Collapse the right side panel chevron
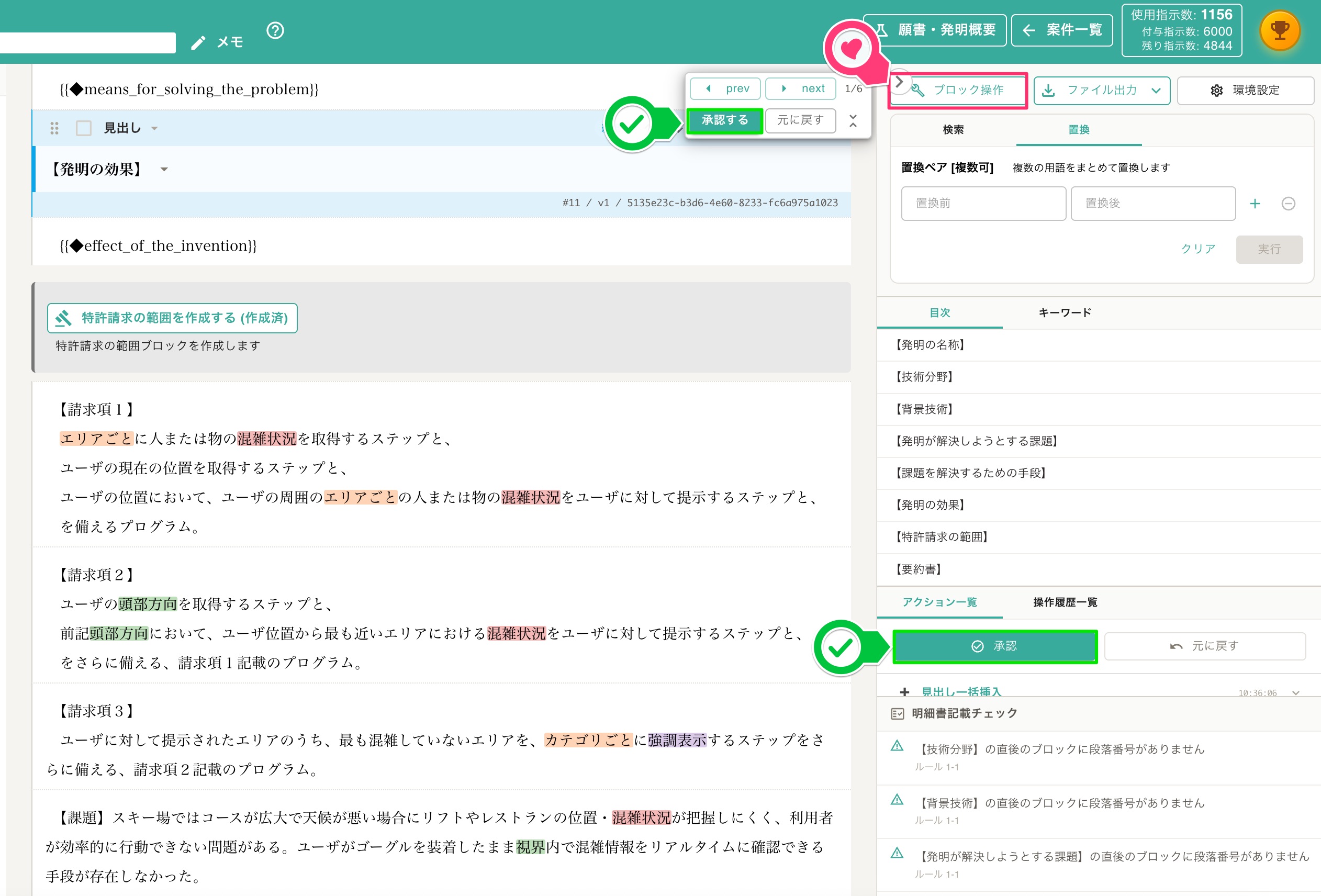This screenshot has width=1321, height=896. [x=899, y=83]
